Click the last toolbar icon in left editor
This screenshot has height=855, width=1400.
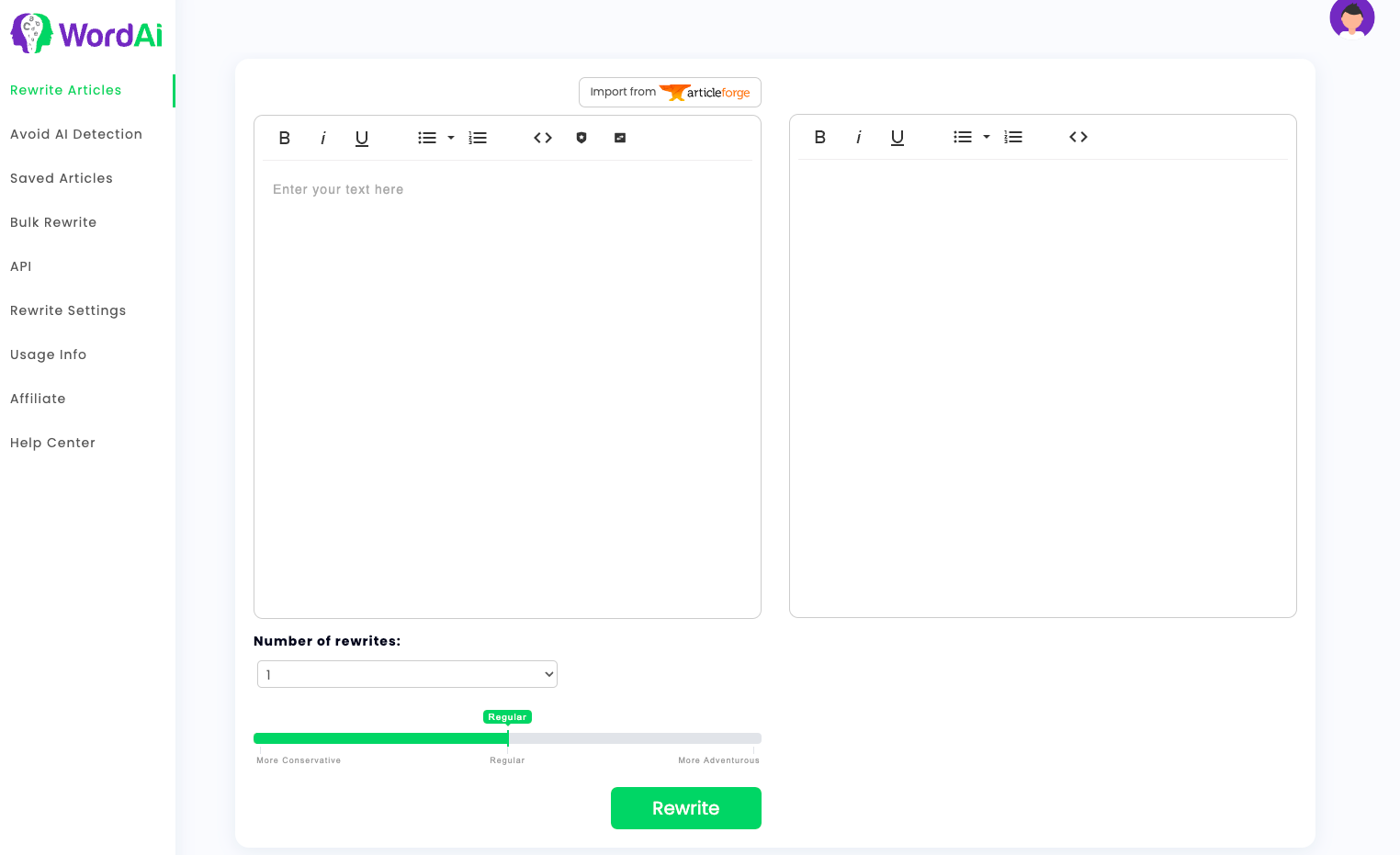pos(620,138)
